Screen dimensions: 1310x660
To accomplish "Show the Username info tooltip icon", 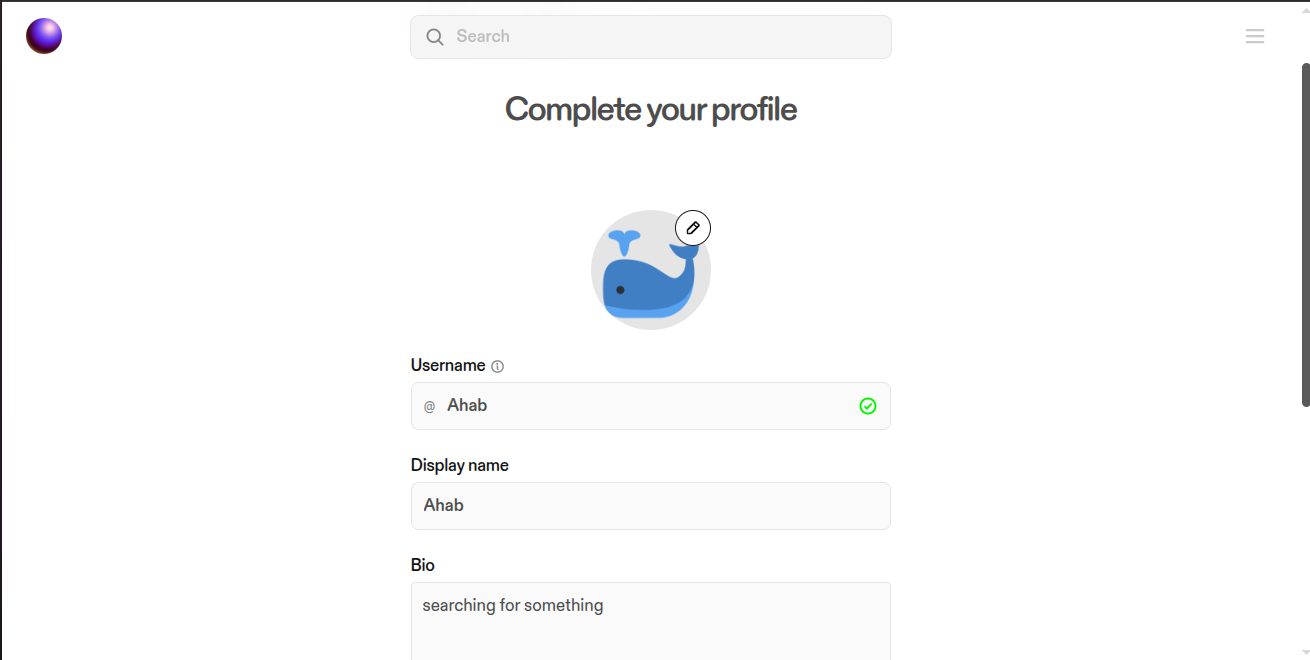I will [x=498, y=366].
